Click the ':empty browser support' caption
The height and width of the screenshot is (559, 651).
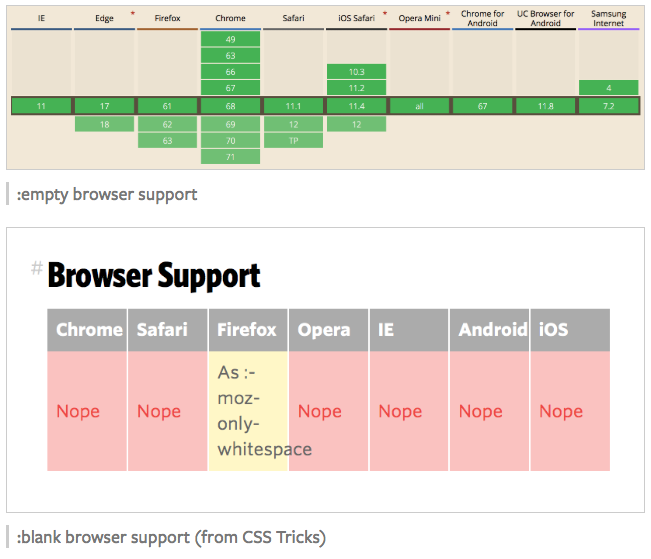coord(107,194)
